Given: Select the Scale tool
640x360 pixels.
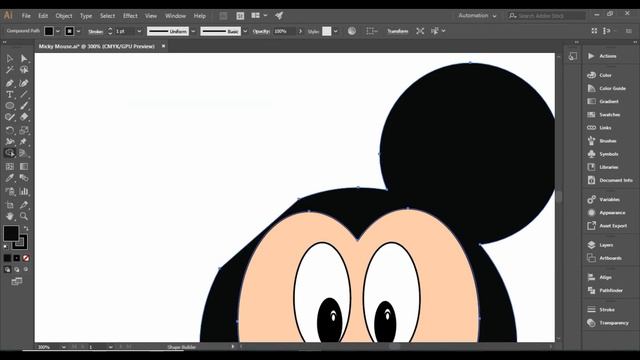Looking at the screenshot, I should [24, 131].
